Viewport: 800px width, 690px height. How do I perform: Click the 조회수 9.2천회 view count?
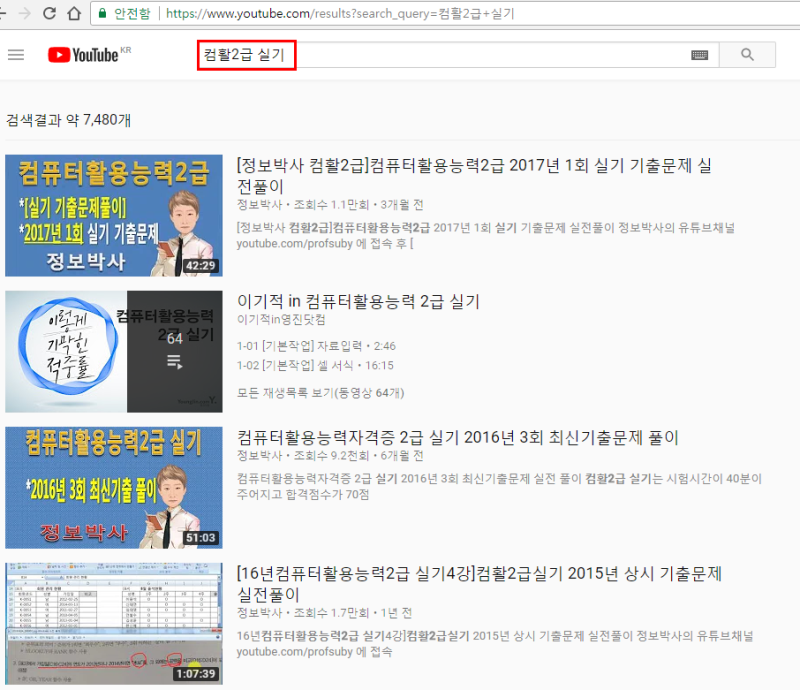pos(331,455)
